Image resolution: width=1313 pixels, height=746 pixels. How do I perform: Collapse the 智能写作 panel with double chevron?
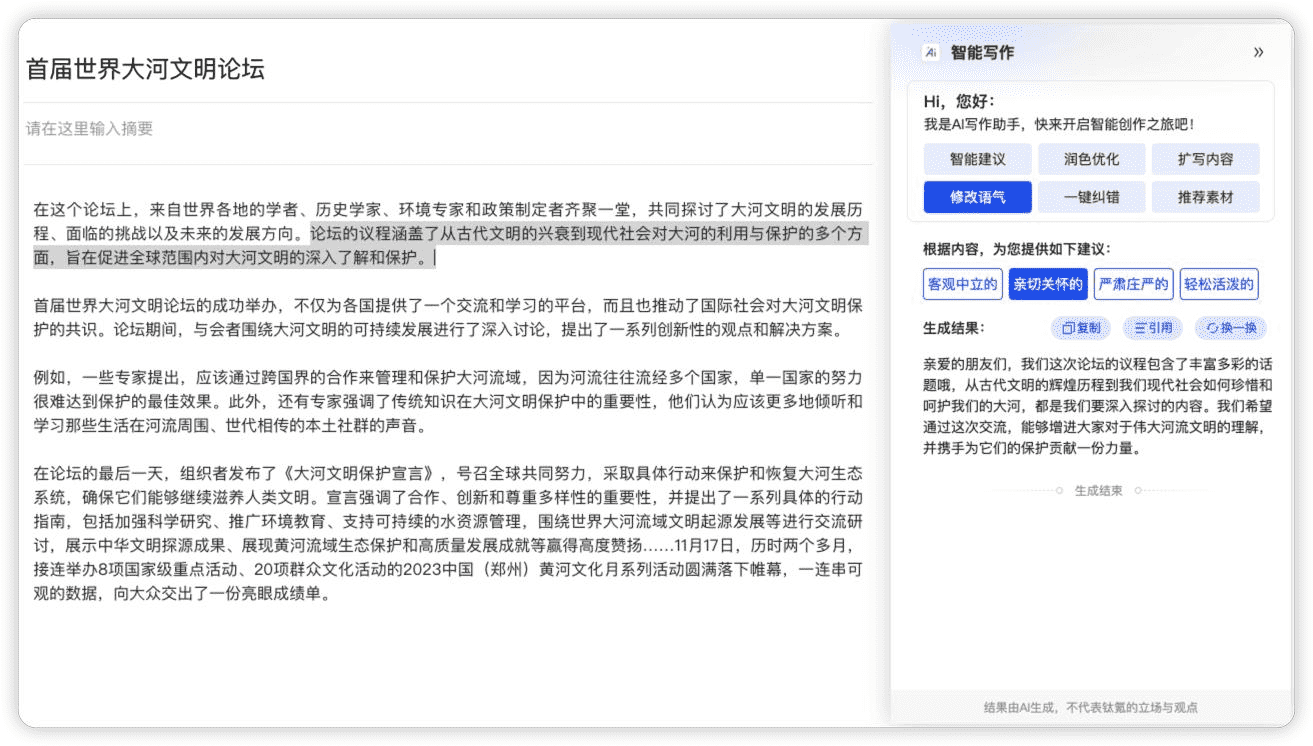coord(1258,52)
